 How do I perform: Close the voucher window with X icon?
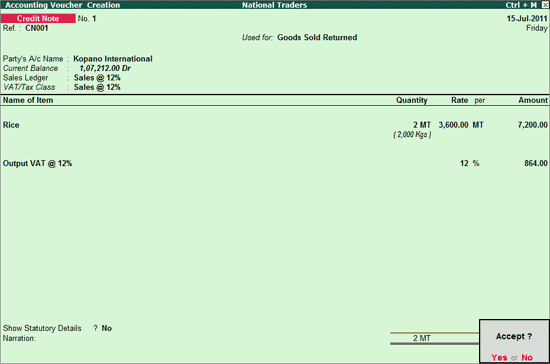pos(545,5)
